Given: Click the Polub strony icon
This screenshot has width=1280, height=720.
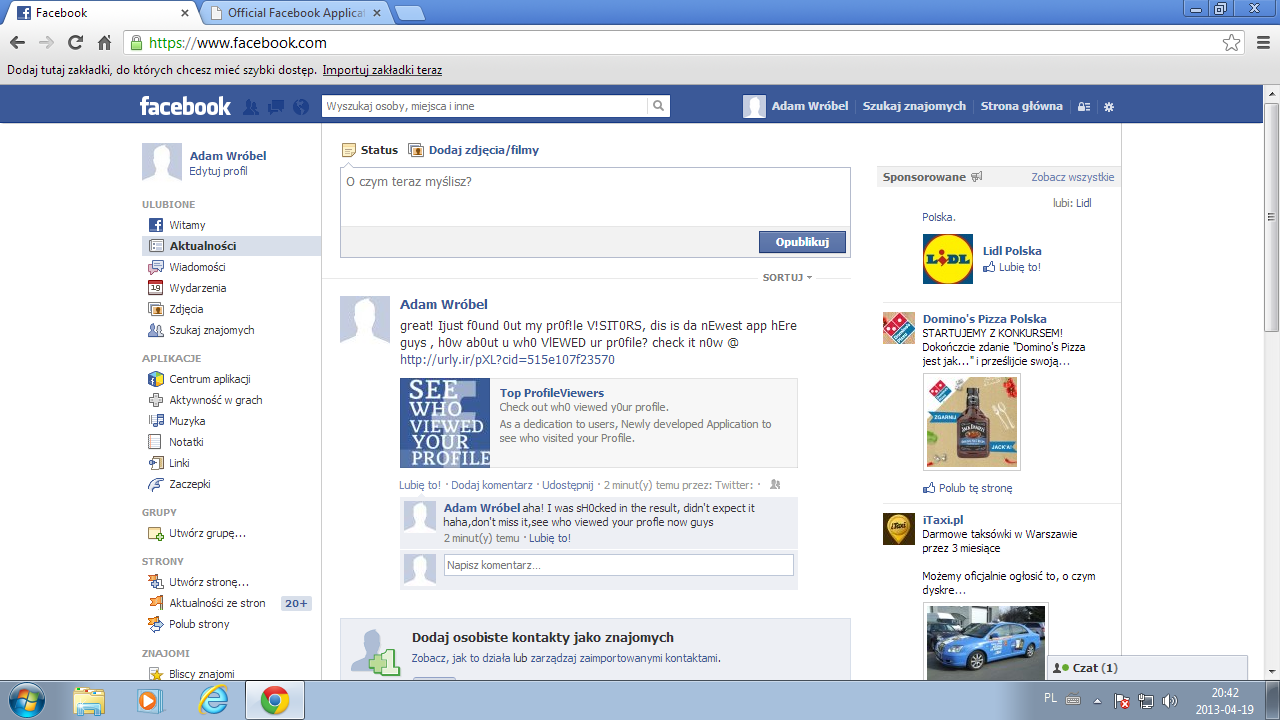Looking at the screenshot, I should coord(156,624).
